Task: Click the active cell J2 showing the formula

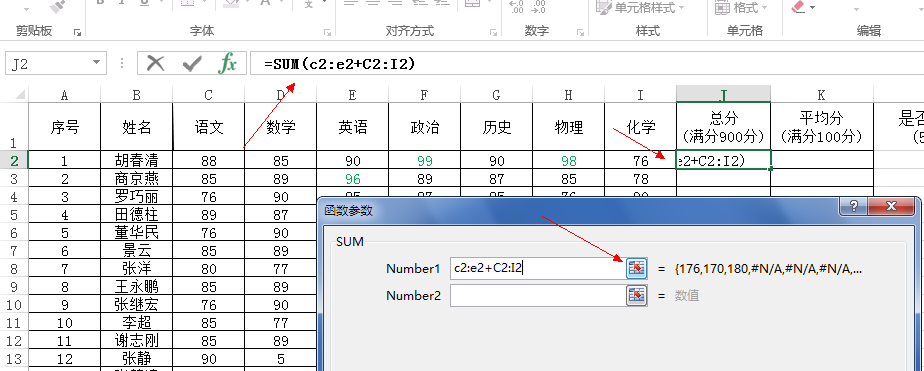Action: 724,160
